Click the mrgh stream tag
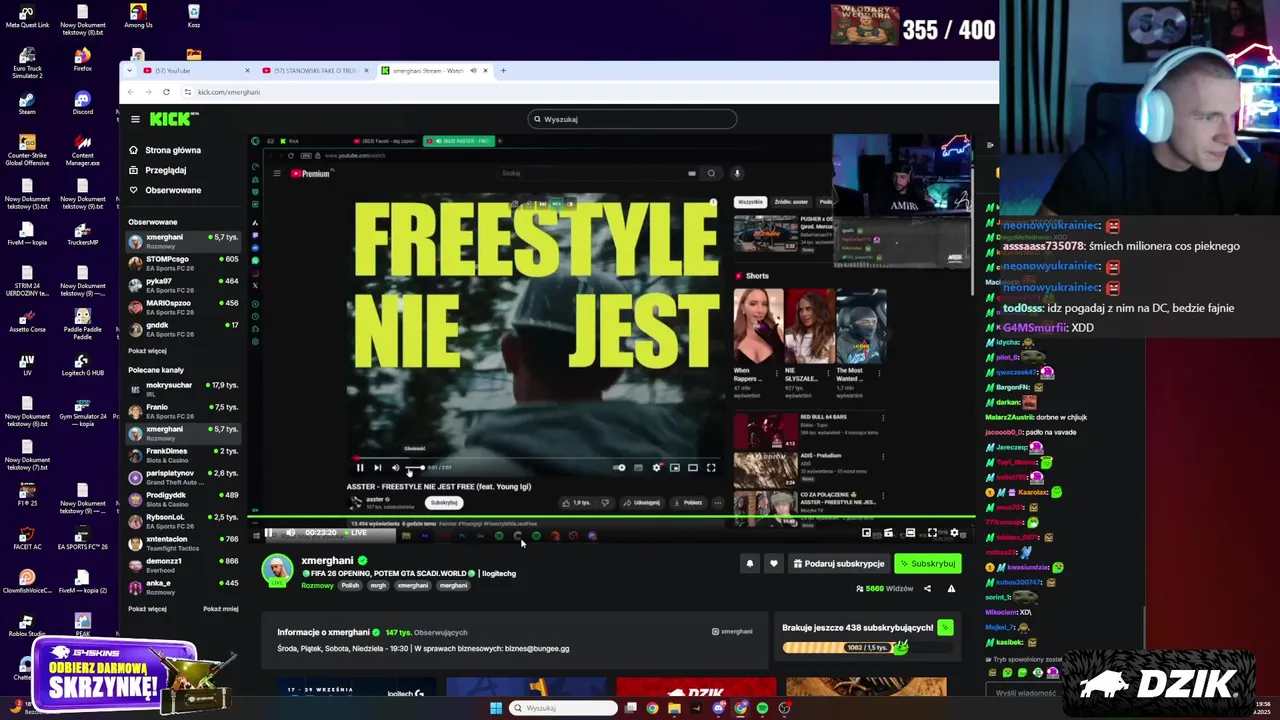The width and height of the screenshot is (1280, 720). [378, 585]
